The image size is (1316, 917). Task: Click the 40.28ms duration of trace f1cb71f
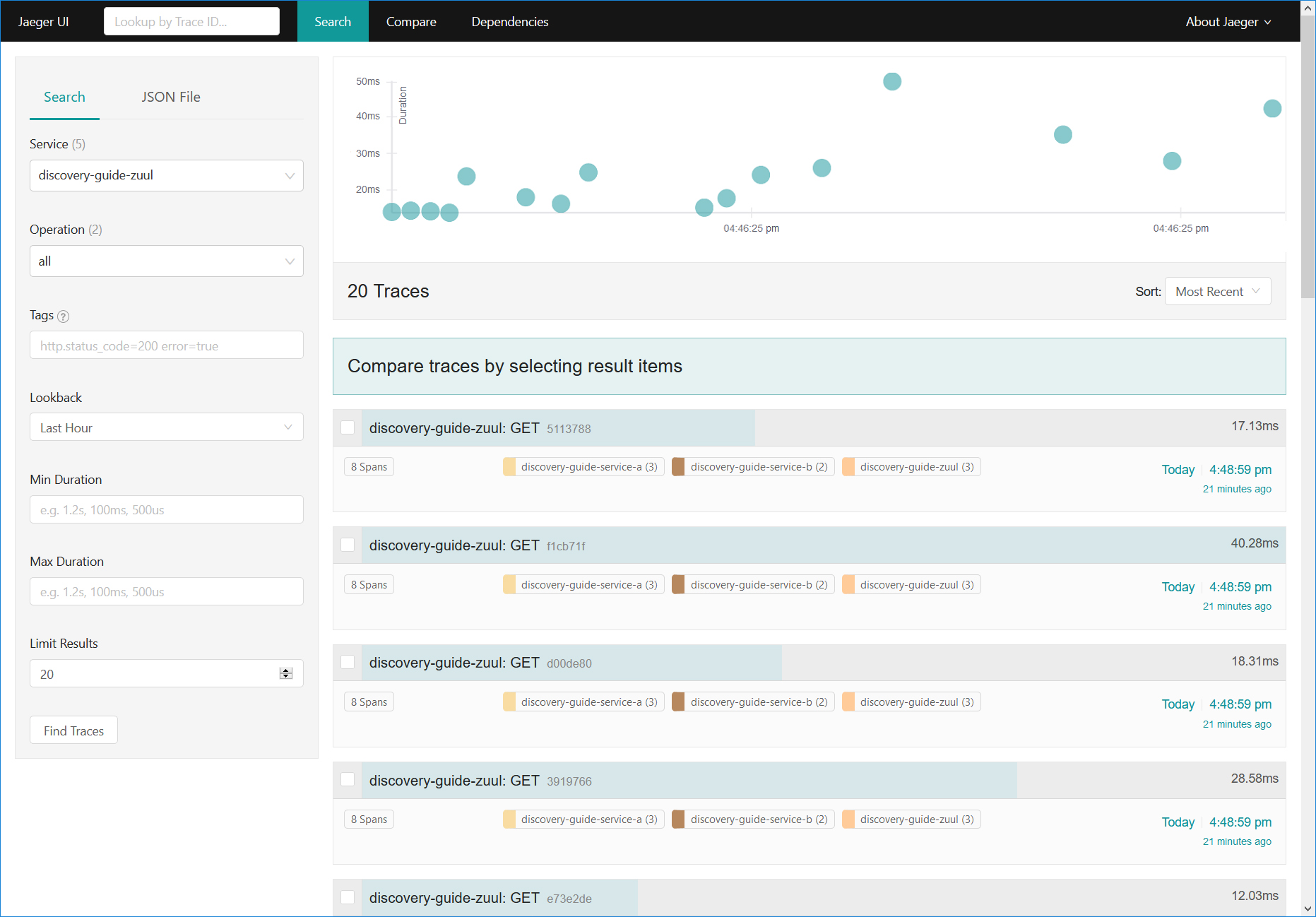(1255, 543)
